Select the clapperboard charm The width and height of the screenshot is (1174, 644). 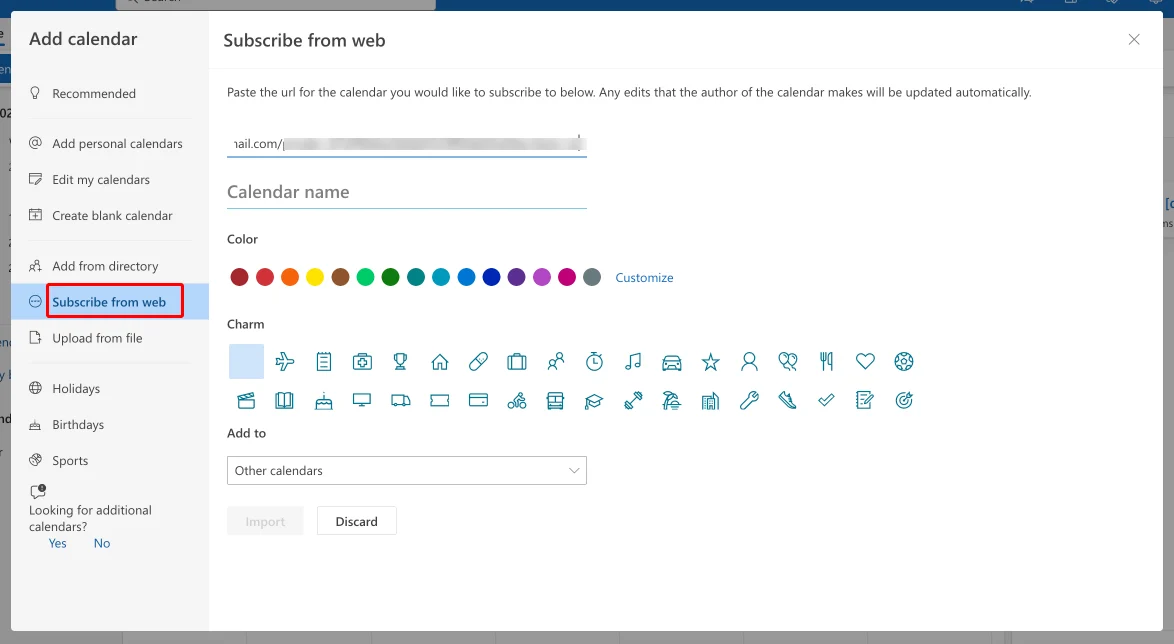(x=246, y=401)
